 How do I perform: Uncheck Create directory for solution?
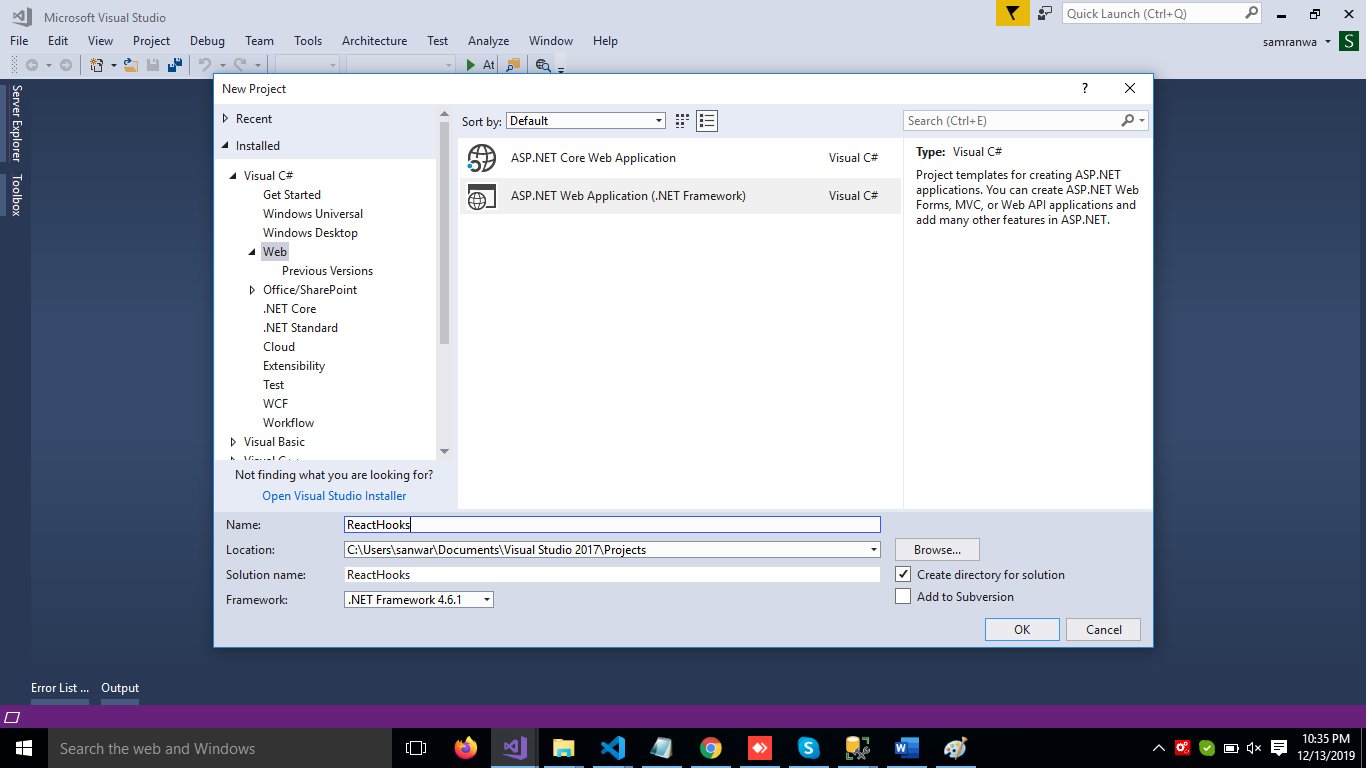903,575
